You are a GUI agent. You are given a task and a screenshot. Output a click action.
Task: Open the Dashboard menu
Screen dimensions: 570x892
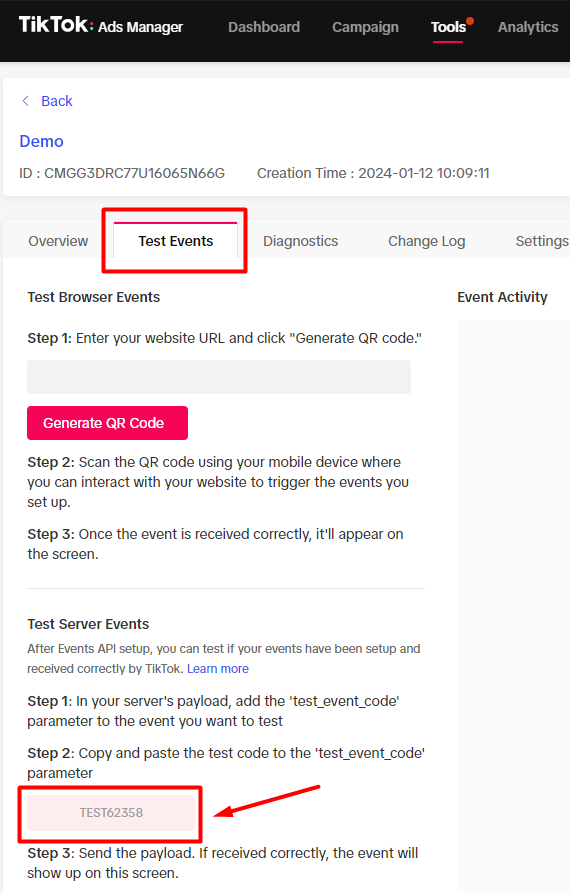pyautogui.click(x=264, y=27)
